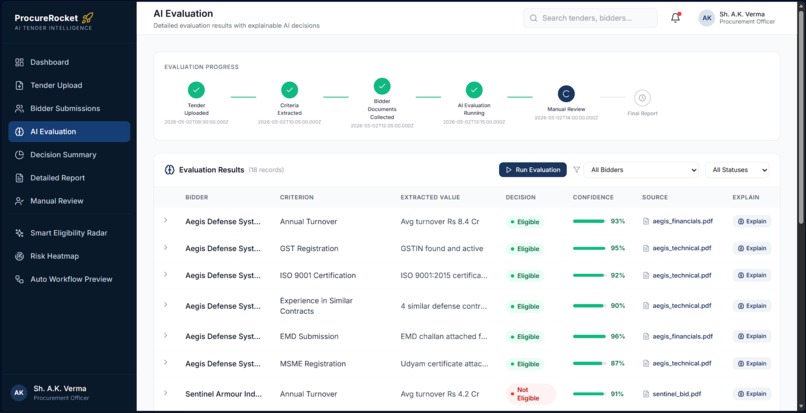Click the ProcureRocket rocket logo icon
Image resolution: width=806 pixels, height=413 pixels.
tap(88, 18)
